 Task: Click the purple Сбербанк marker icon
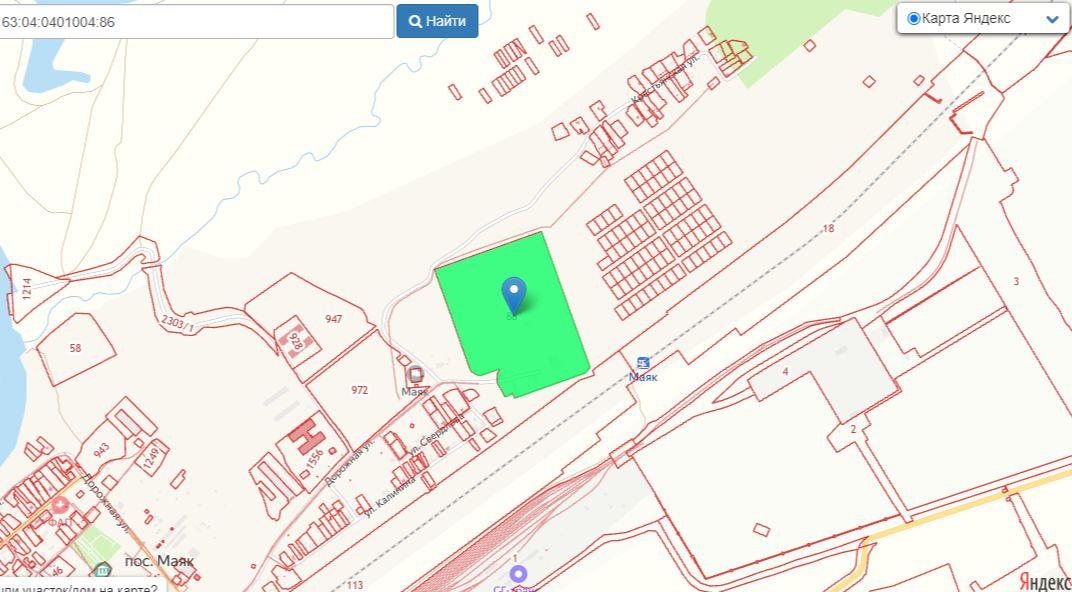(x=519, y=574)
